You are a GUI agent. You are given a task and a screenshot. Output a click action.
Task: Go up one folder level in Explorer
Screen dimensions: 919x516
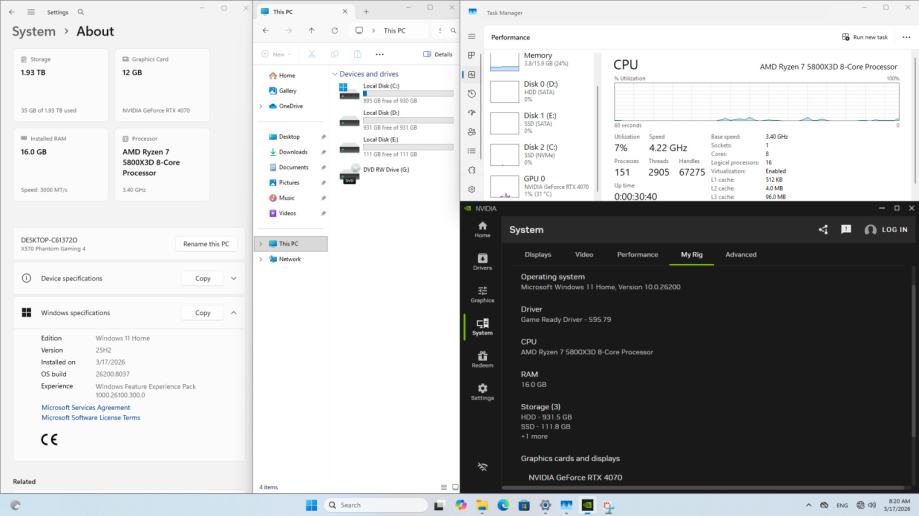pyautogui.click(x=311, y=30)
